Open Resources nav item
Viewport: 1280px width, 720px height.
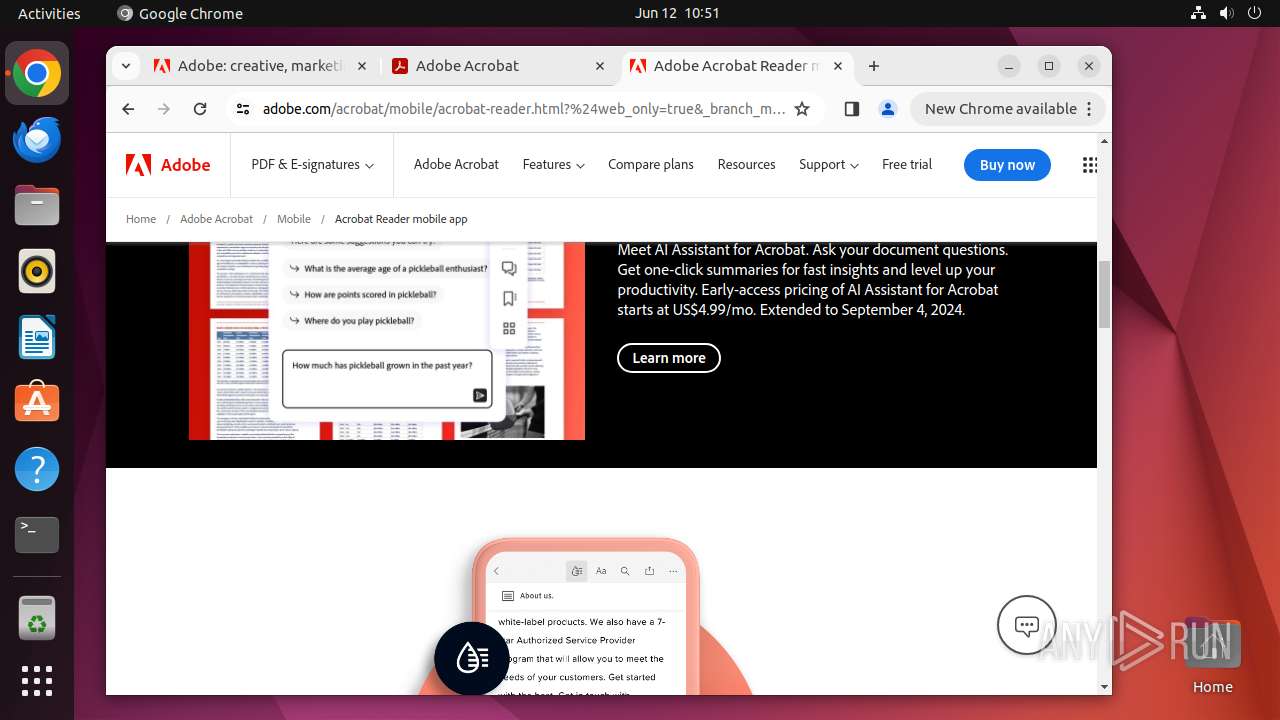[746, 165]
